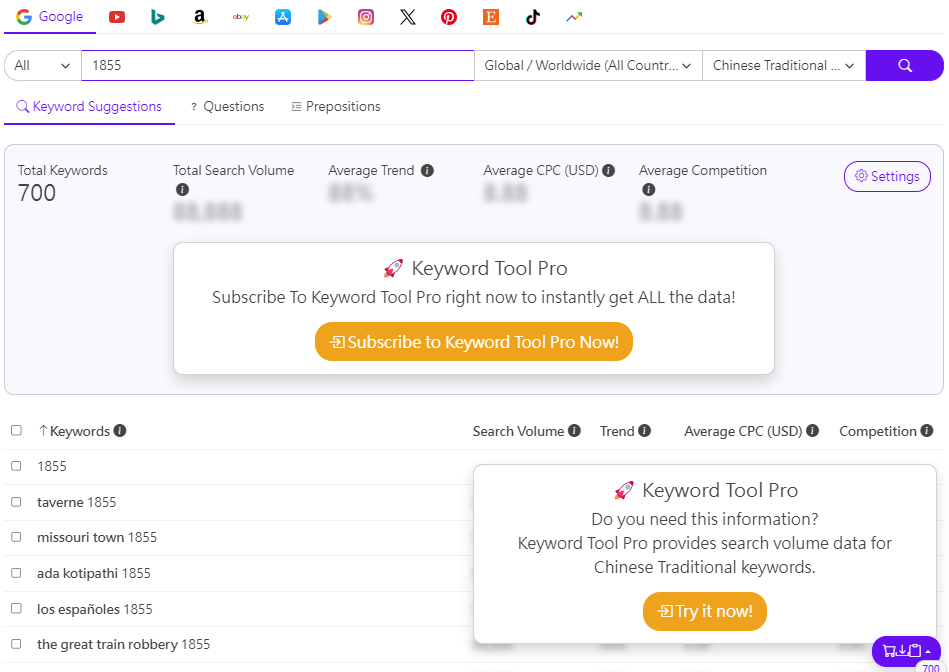Screen dimensions: 949x672
Task: Click the Trend column header
Action: pyautogui.click(x=617, y=431)
